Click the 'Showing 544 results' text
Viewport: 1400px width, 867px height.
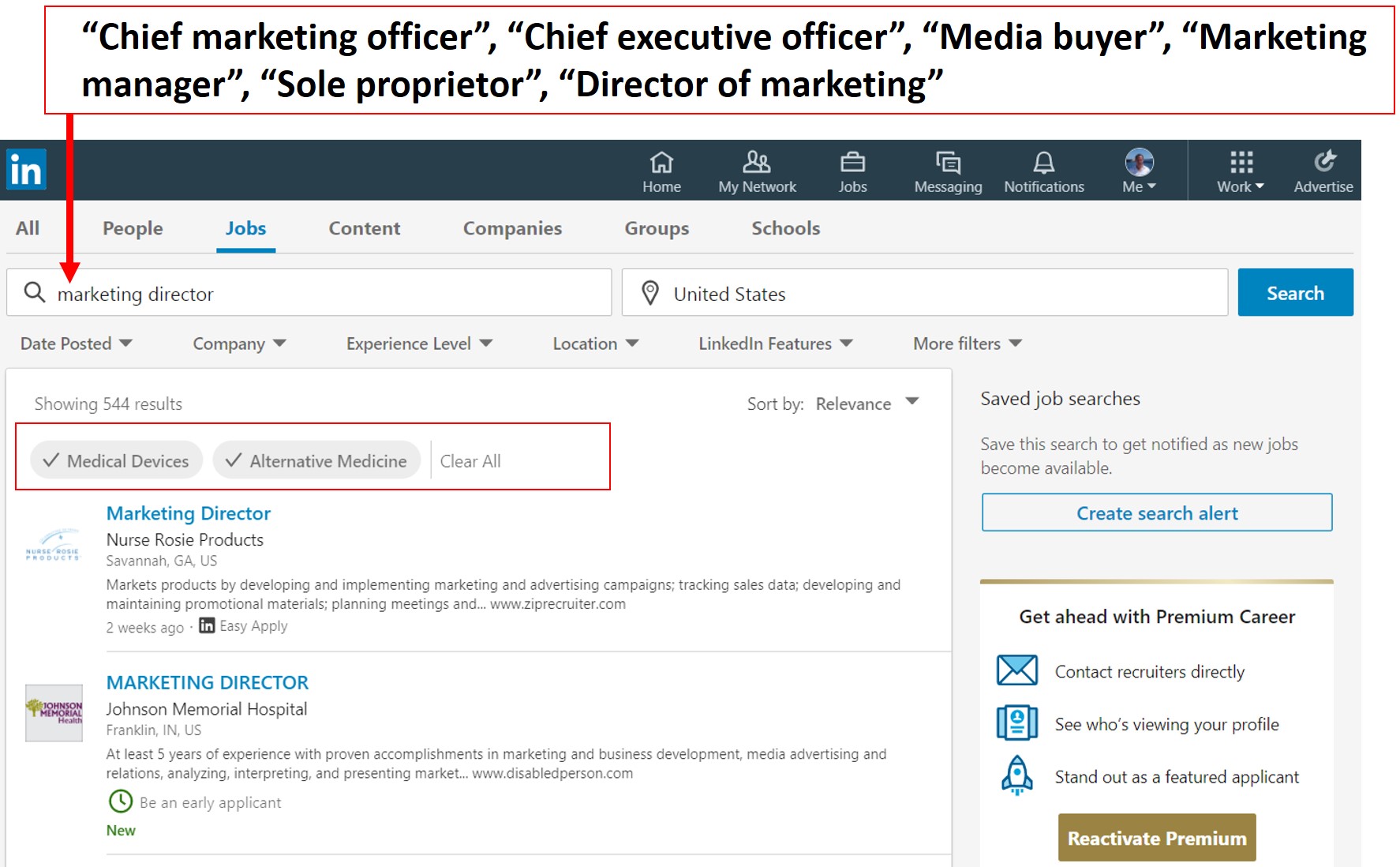tap(108, 403)
